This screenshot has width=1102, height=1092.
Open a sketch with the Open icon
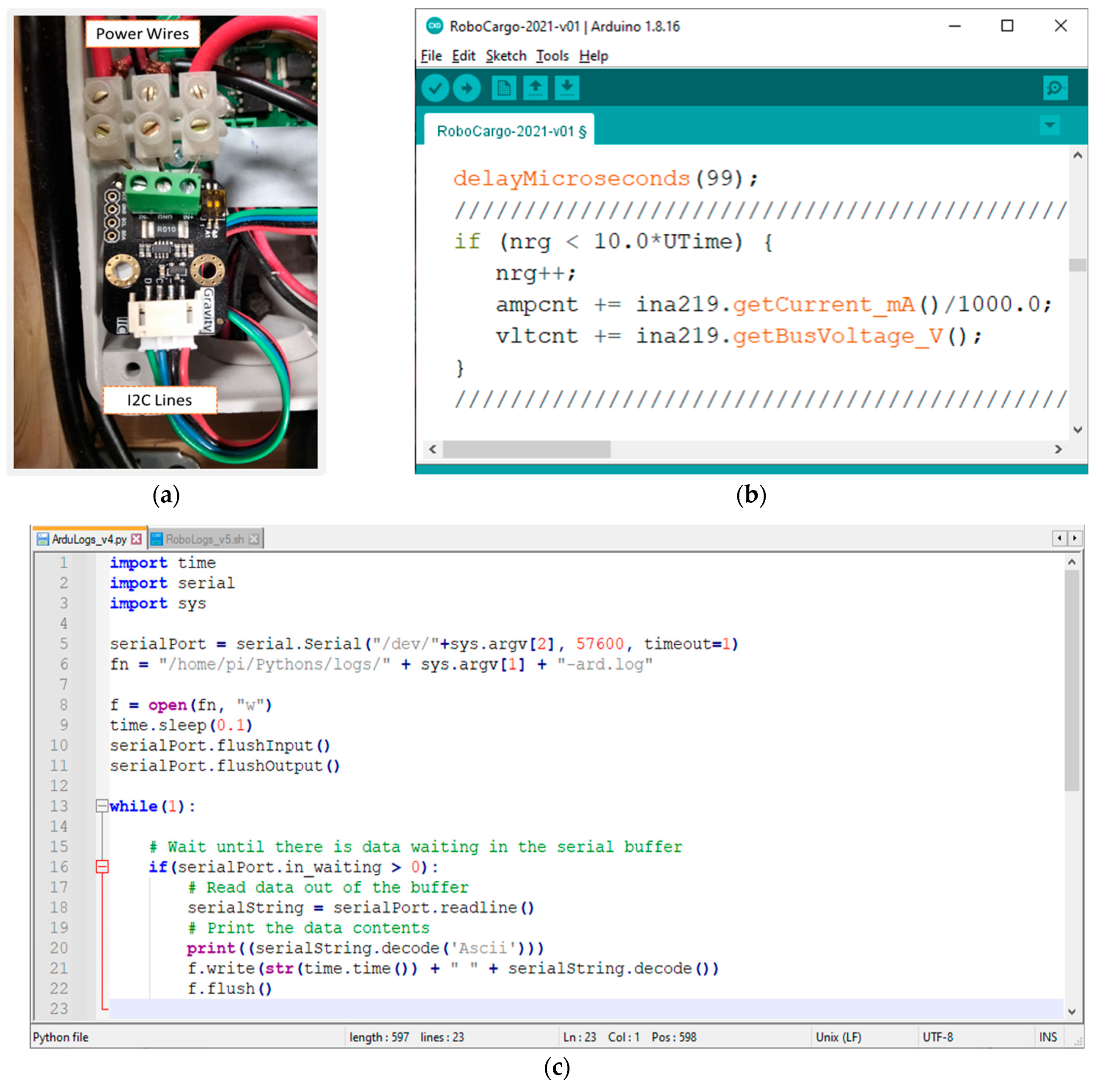[x=535, y=88]
